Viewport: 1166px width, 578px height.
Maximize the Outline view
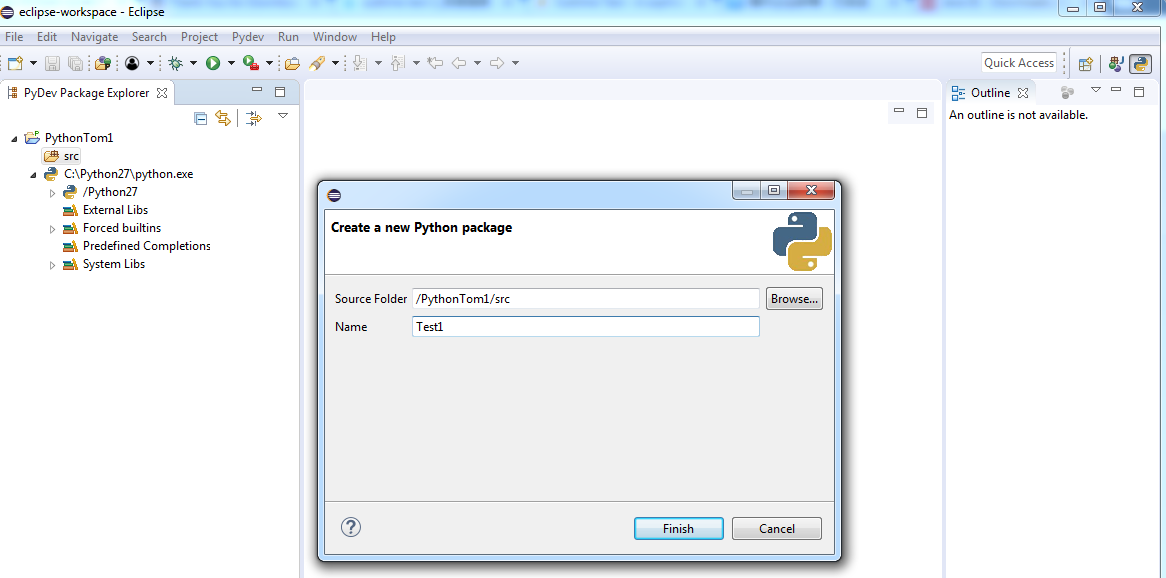(x=1138, y=92)
